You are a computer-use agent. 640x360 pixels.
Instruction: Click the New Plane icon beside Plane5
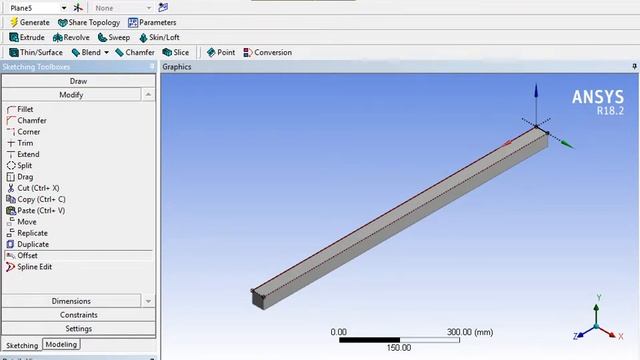tap(78, 8)
